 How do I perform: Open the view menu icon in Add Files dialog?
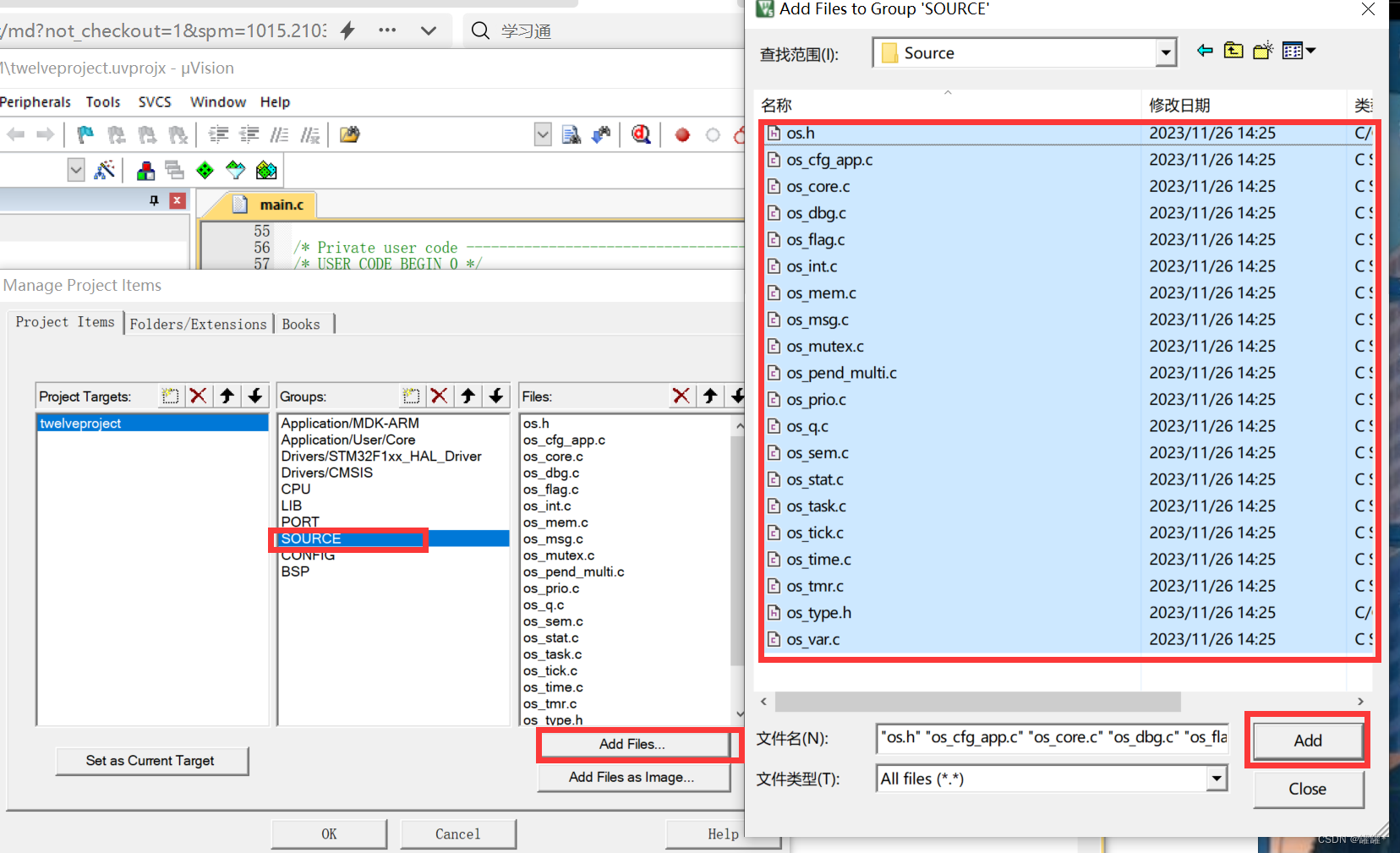click(1299, 51)
